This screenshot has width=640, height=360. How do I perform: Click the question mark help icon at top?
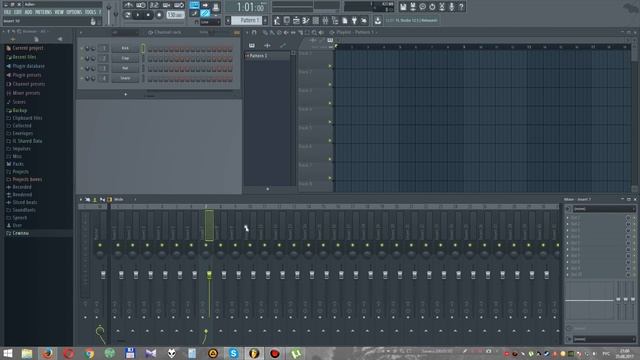click(461, 7)
